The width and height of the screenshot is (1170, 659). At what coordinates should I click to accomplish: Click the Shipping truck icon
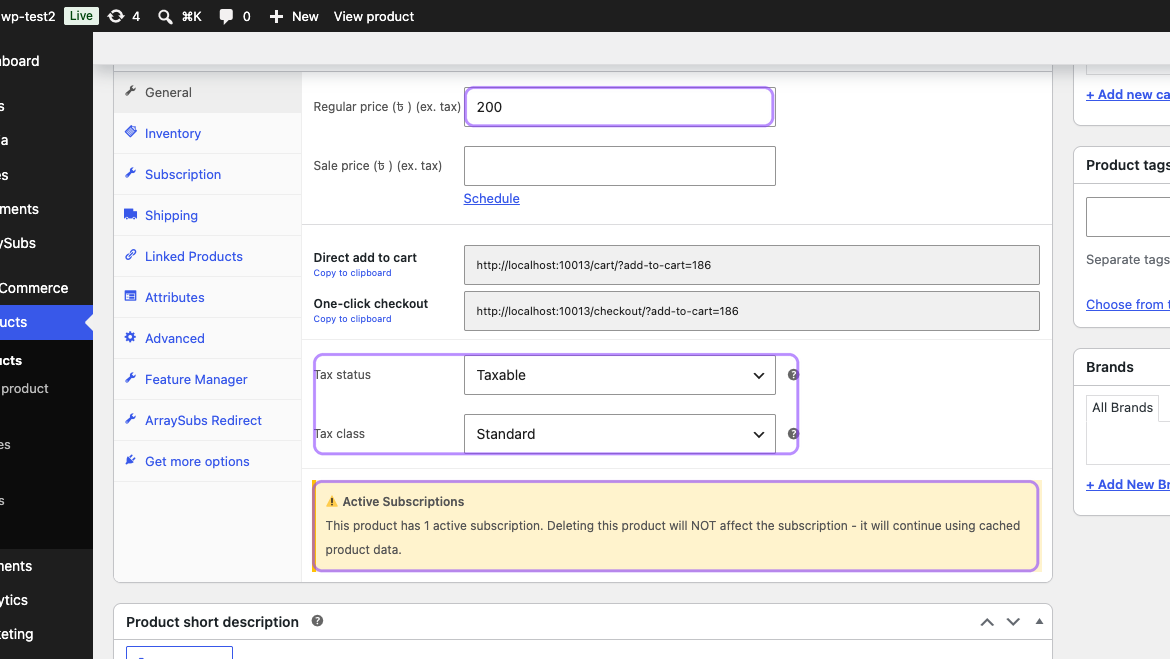[x=131, y=214]
